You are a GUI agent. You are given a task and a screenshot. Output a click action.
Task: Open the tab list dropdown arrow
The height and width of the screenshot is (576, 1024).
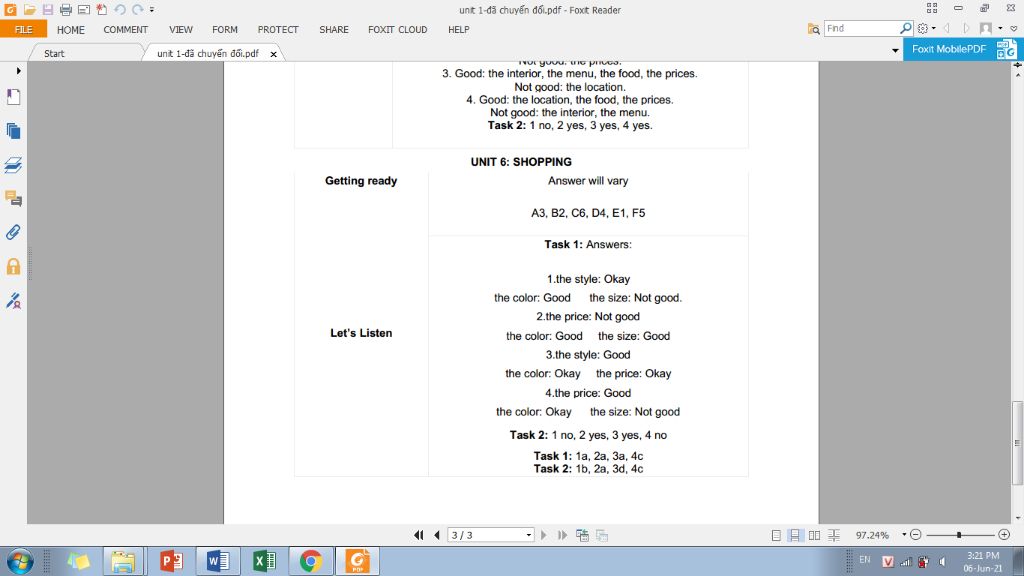pos(895,50)
